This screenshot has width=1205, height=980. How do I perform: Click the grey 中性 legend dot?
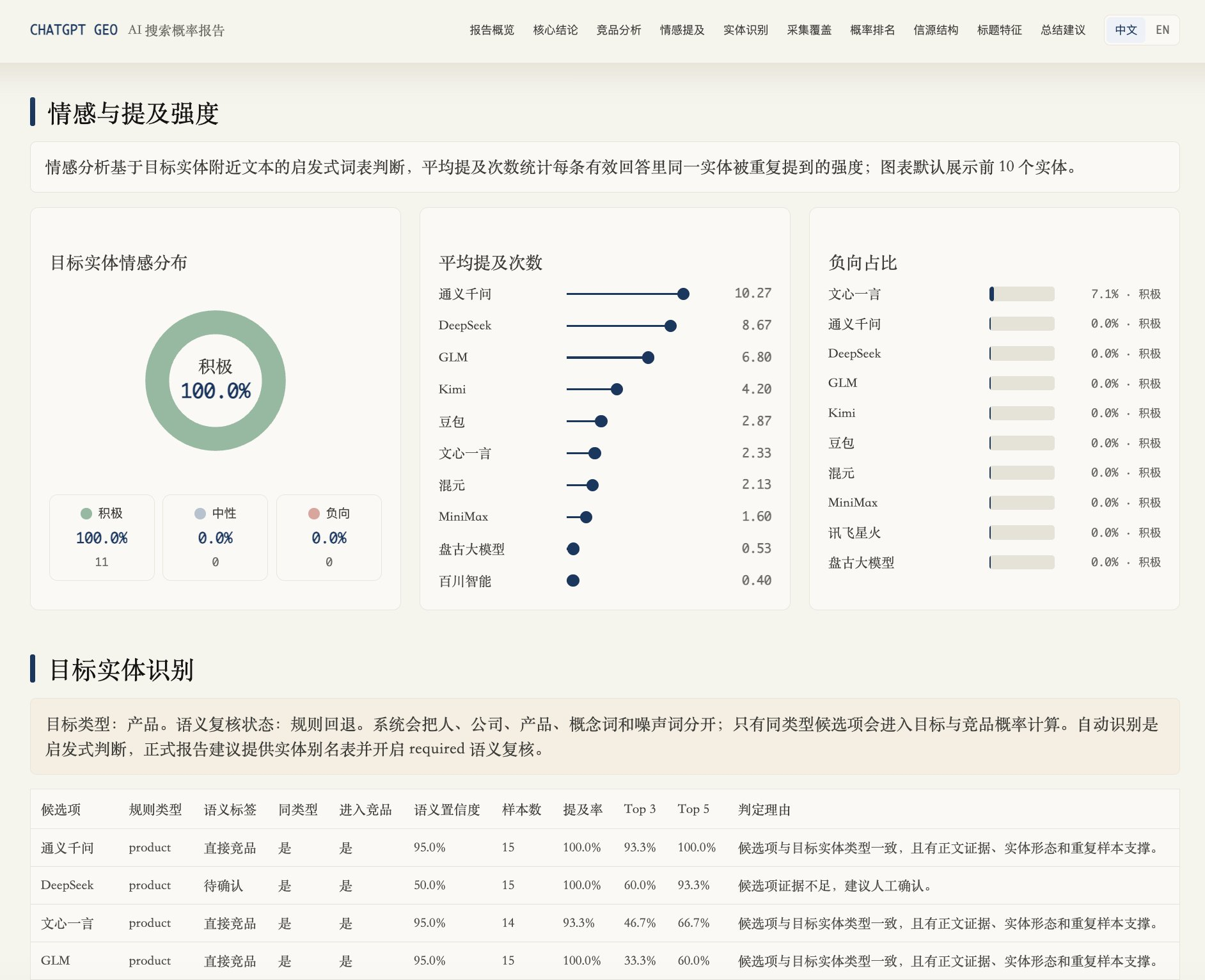[200, 514]
